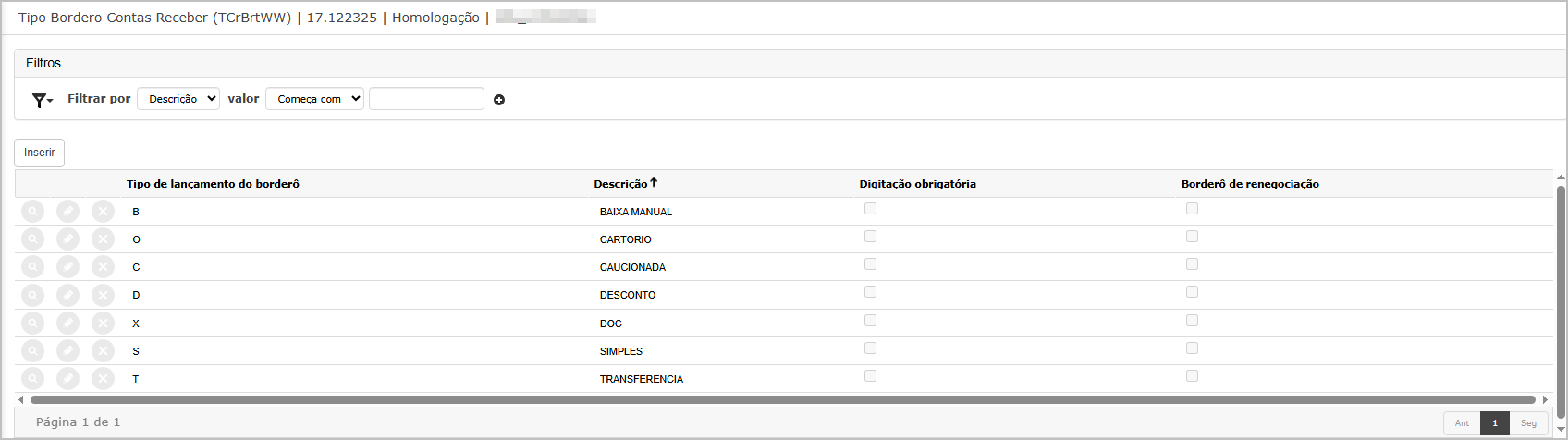Screen dimensions: 1568x440
Task: Open the Descrição filter field dropdown
Action: pos(178,99)
